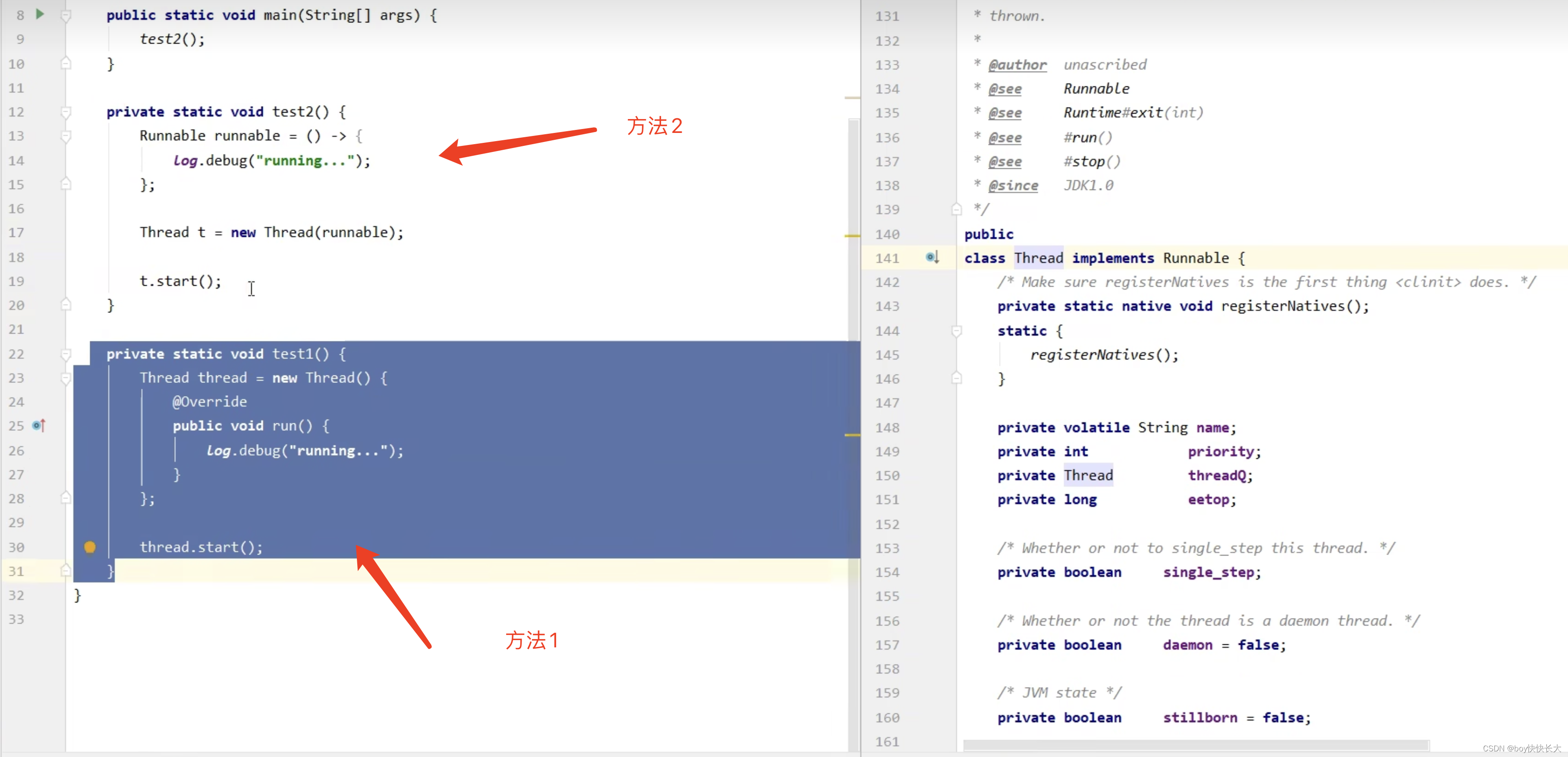Click the override gutter icon on line 25
Image resolution: width=1568 pixels, height=757 pixels.
coord(39,425)
